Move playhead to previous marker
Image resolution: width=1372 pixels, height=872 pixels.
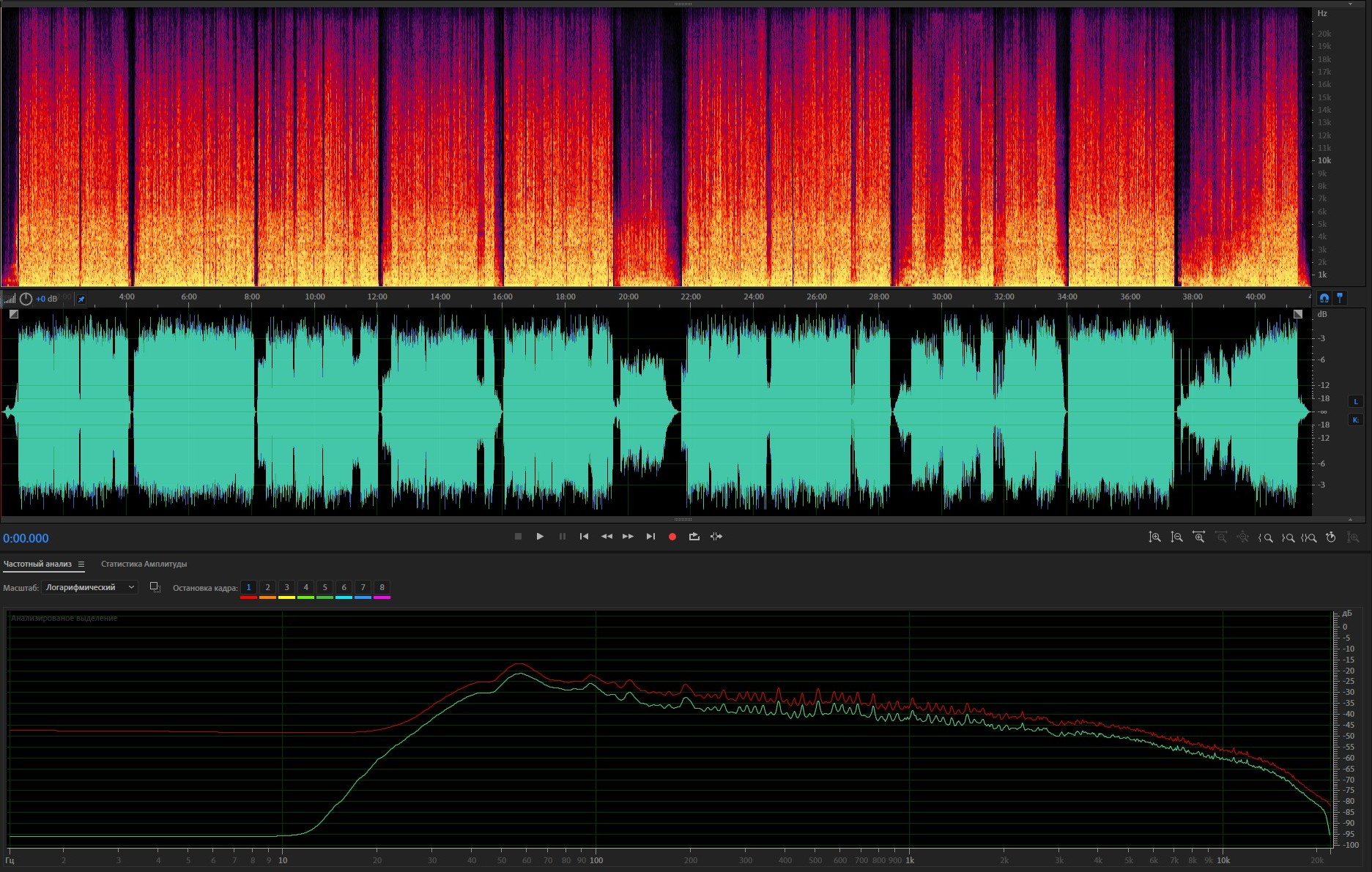point(584,537)
